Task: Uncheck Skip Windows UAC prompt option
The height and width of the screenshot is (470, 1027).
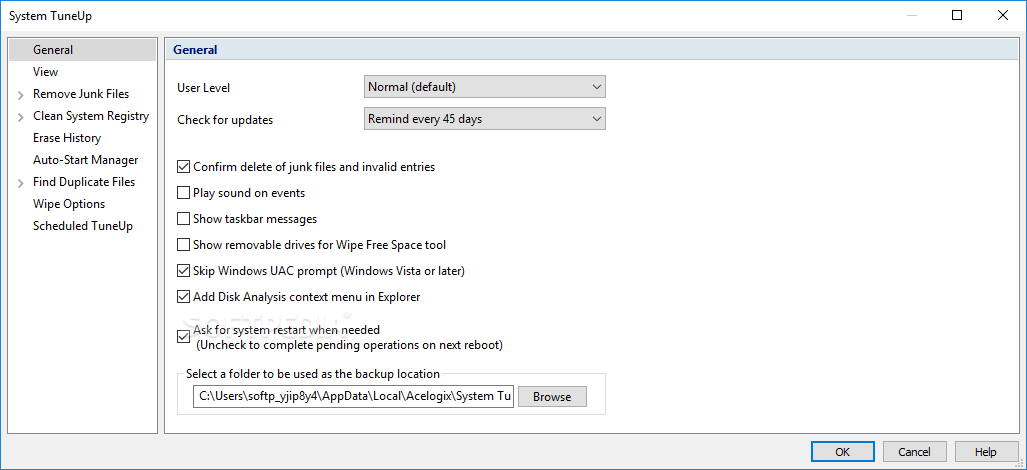Action: point(183,270)
